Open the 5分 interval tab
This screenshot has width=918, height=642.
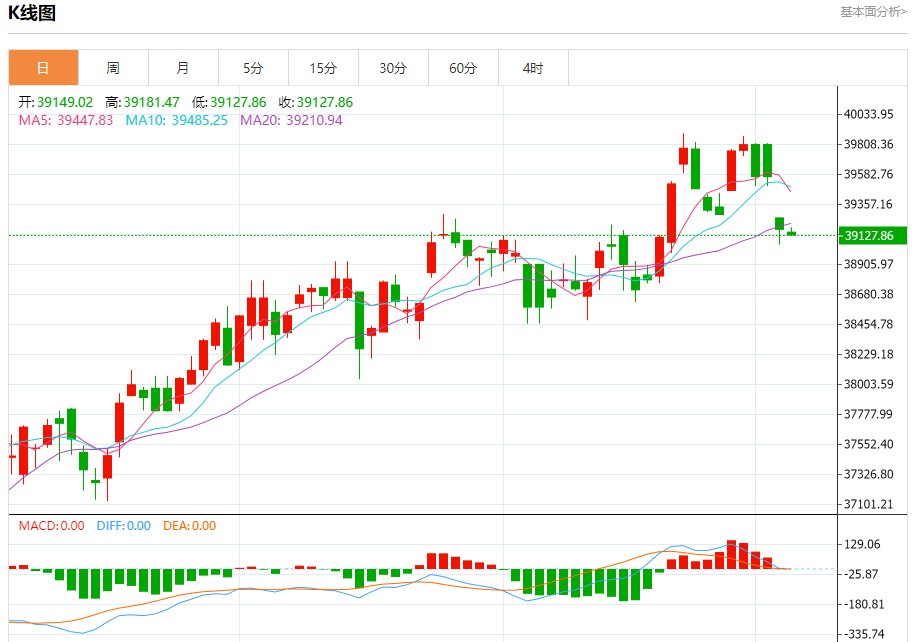click(x=253, y=68)
